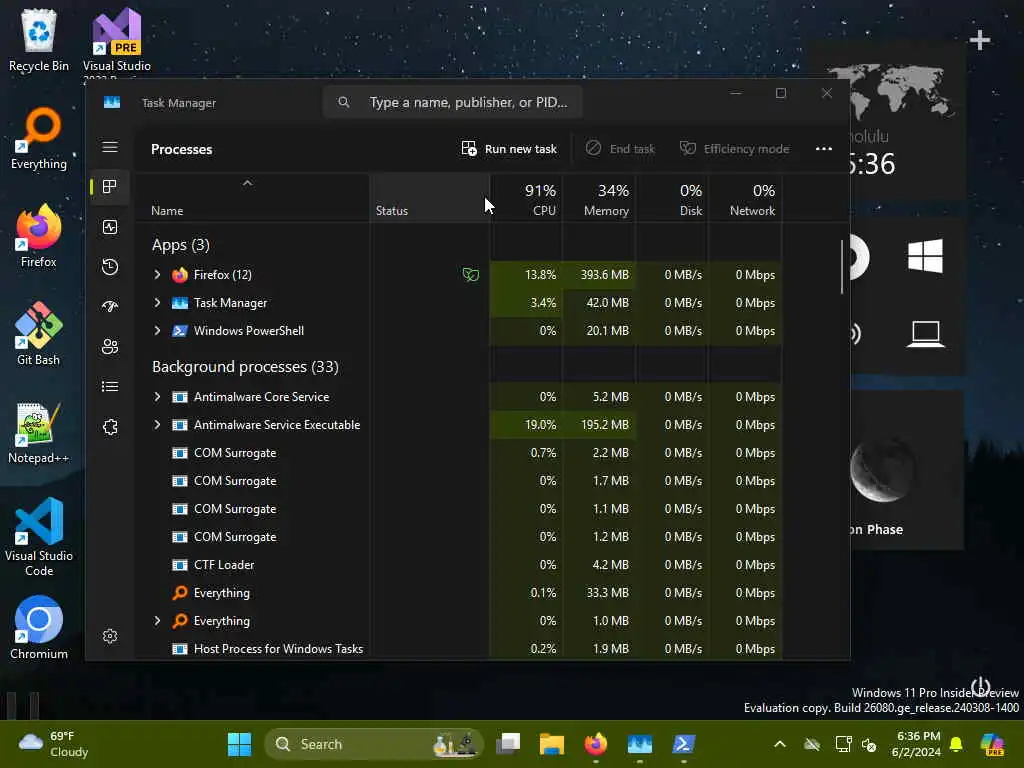Image resolution: width=1024 pixels, height=768 pixels.
Task: Click the taskbar Search box
Action: 374,744
